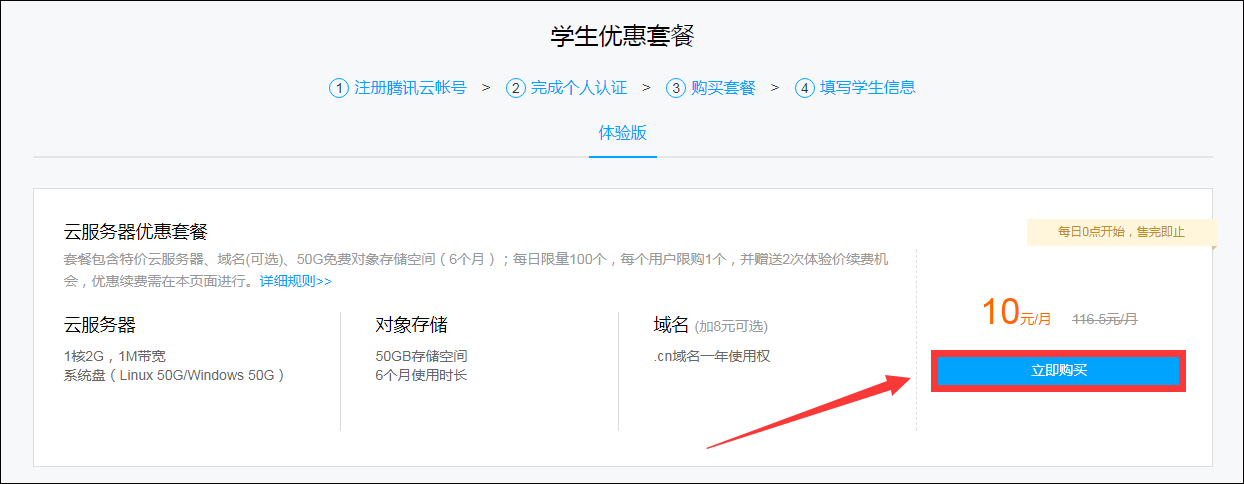This screenshot has width=1244, height=484.
Task: Click the circled number 3 step icon
Action: click(676, 88)
